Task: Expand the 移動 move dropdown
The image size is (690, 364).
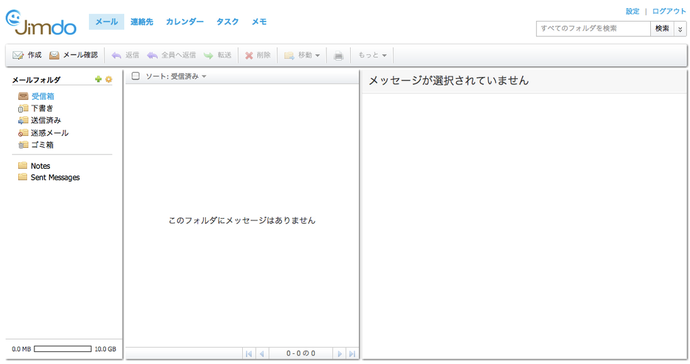Action: (317, 55)
